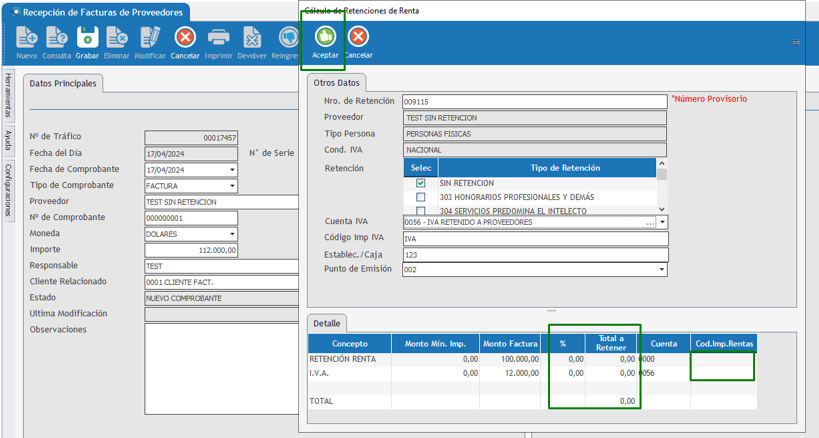Select the Detalle tab
This screenshot has height=438, width=819.
tap(326, 323)
